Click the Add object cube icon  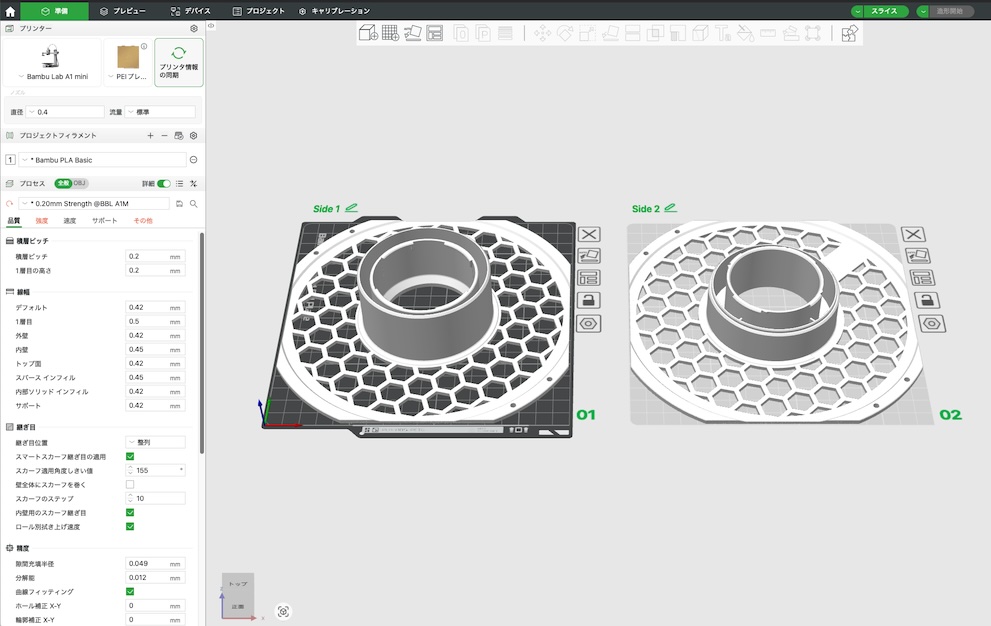click(368, 33)
